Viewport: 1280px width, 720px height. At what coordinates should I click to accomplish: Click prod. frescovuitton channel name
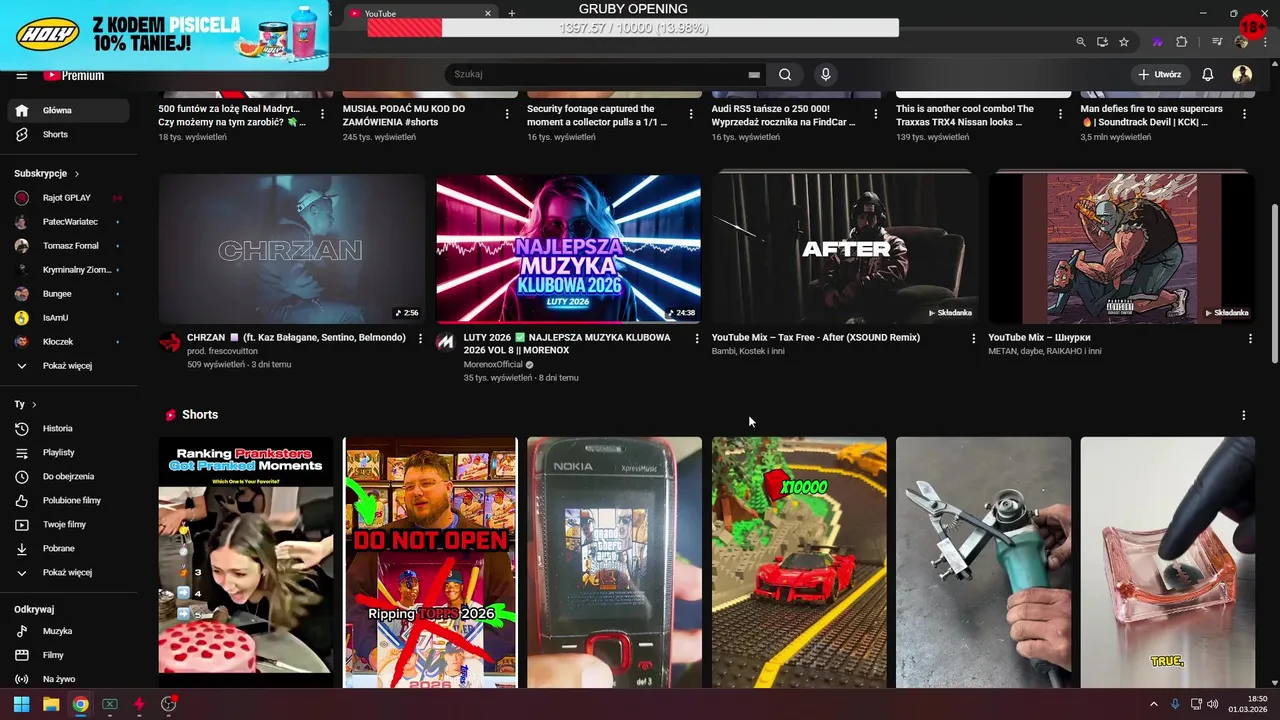223,351
